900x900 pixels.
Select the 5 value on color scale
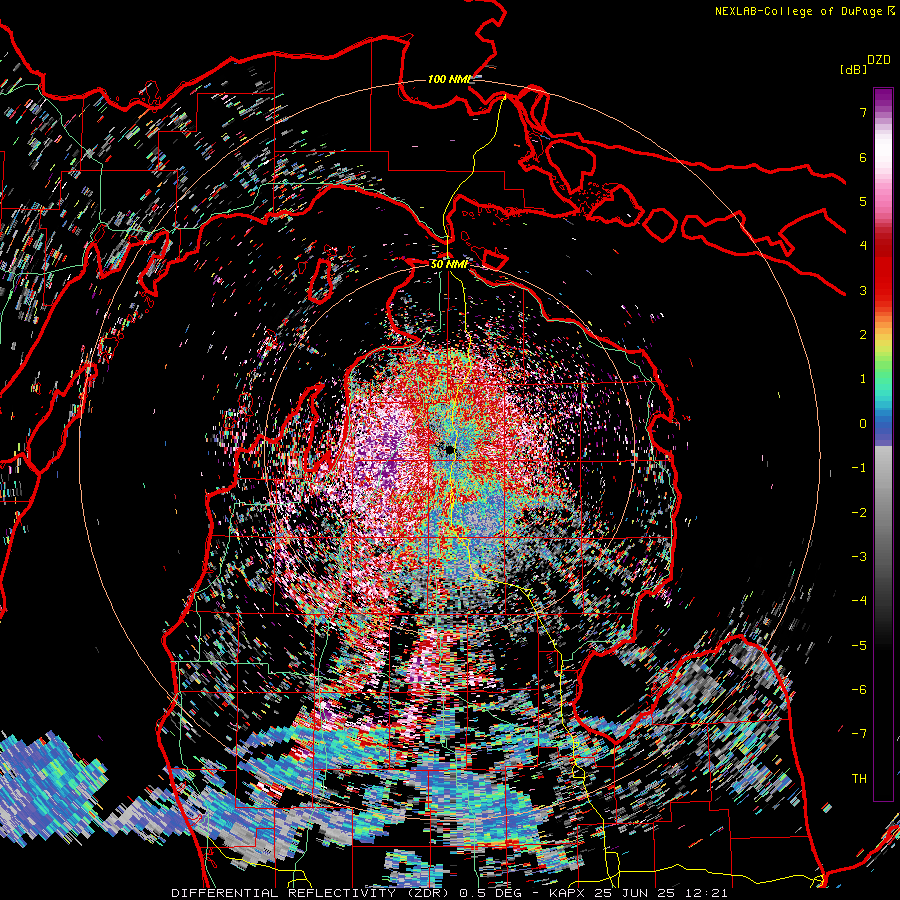[863, 201]
